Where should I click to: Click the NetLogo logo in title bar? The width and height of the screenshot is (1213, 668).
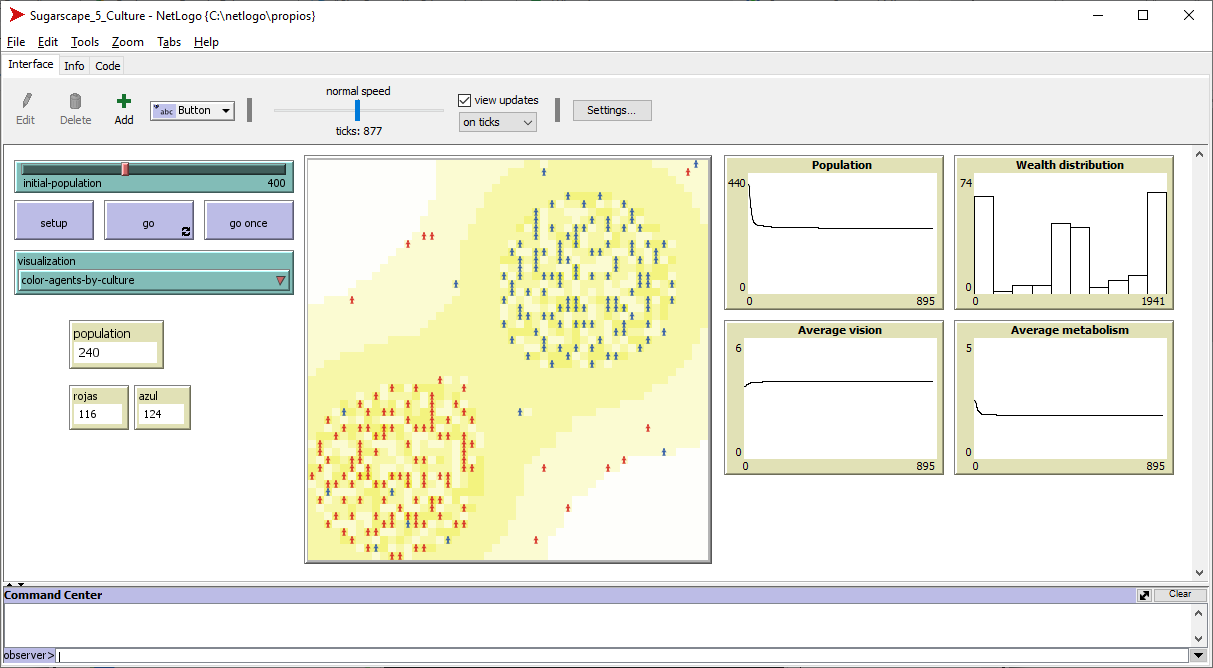click(17, 16)
